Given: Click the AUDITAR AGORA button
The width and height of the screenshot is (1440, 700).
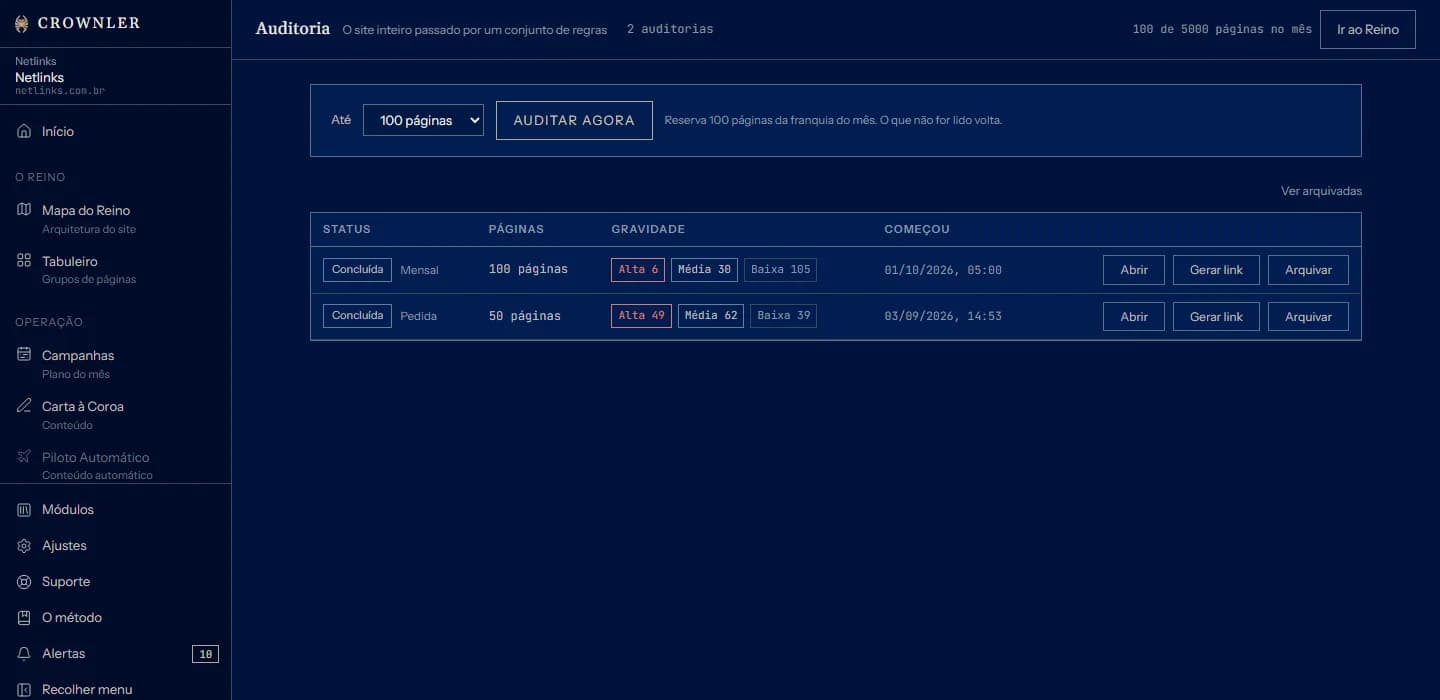Looking at the screenshot, I should coord(574,120).
